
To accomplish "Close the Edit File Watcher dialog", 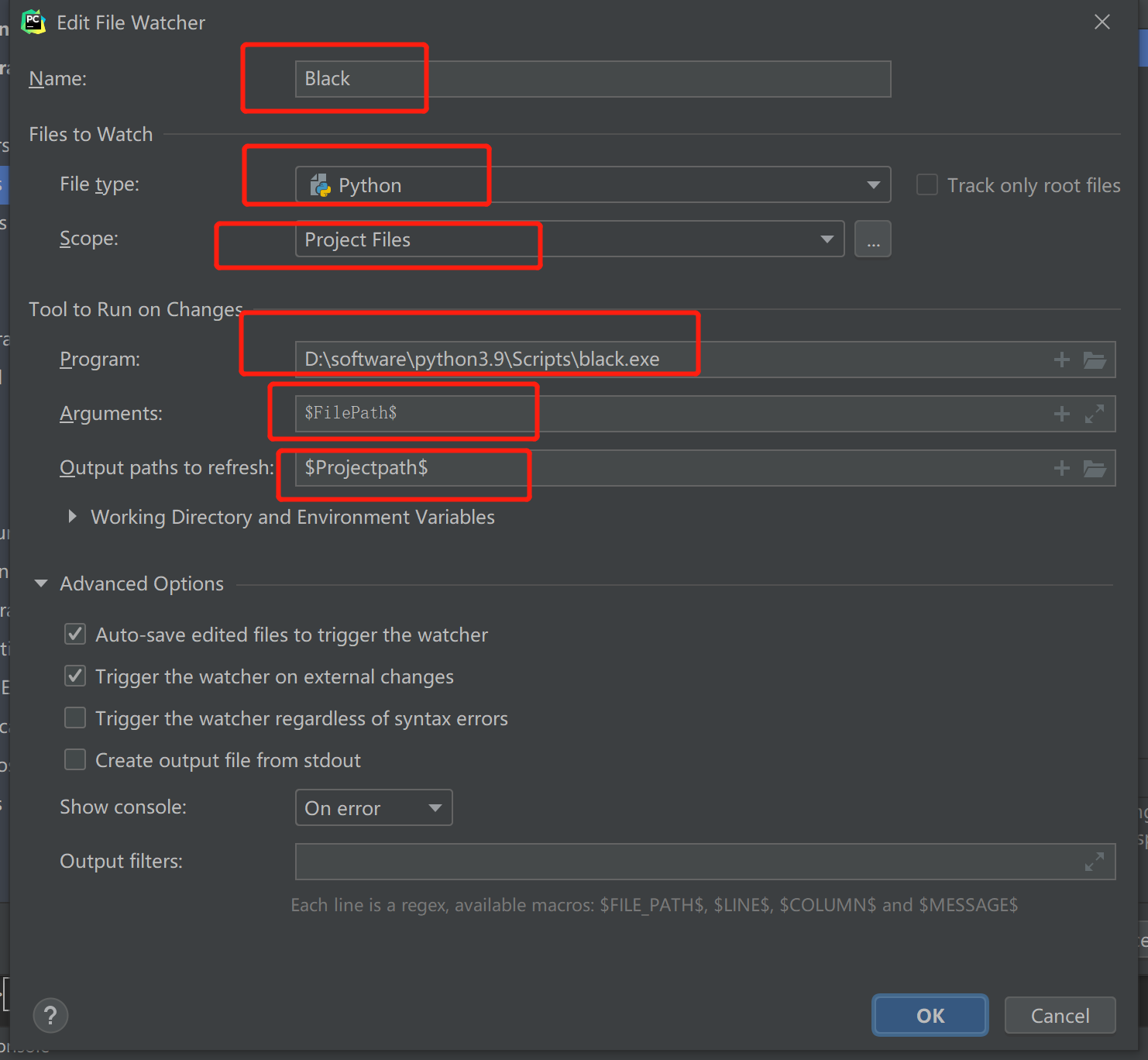I will (1102, 22).
